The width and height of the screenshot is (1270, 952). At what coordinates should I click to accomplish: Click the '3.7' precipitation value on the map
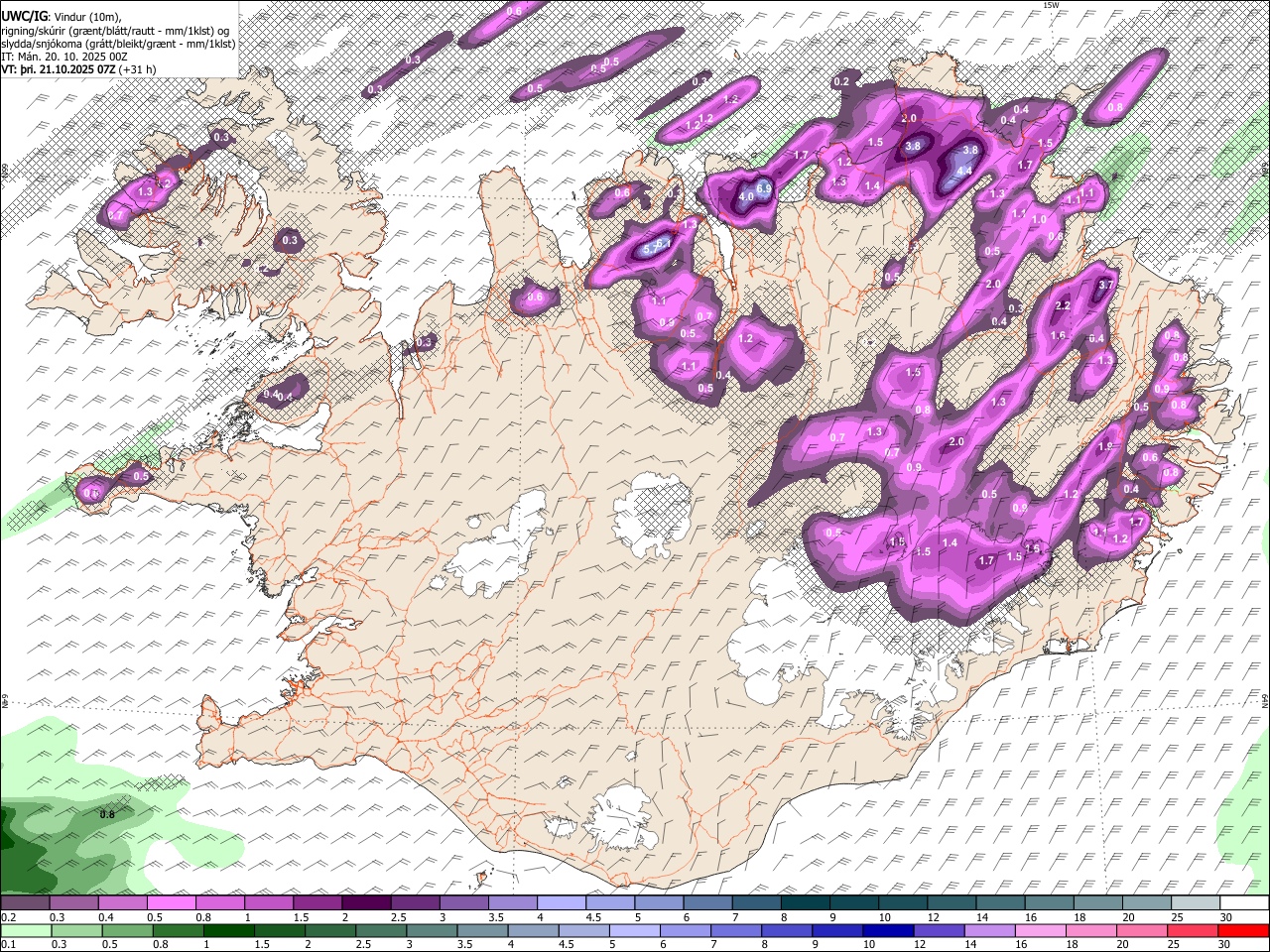[x=1107, y=285]
